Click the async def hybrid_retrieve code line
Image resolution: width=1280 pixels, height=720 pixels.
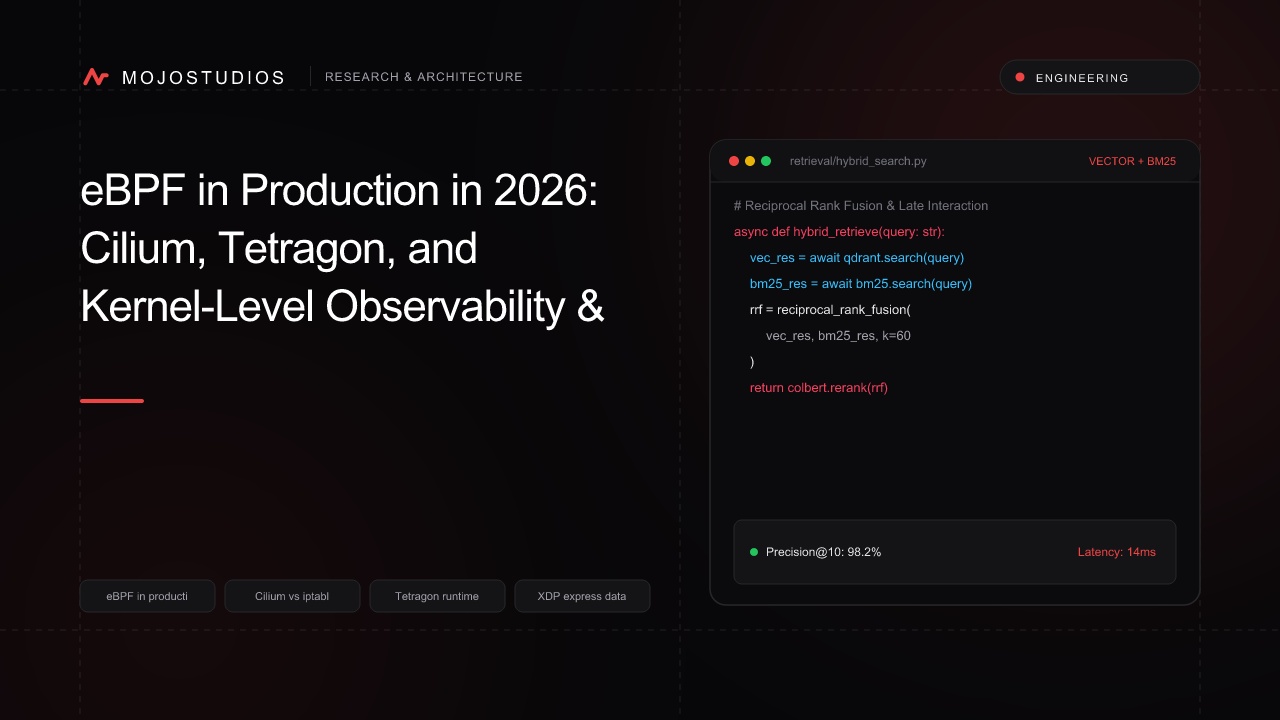(x=839, y=231)
